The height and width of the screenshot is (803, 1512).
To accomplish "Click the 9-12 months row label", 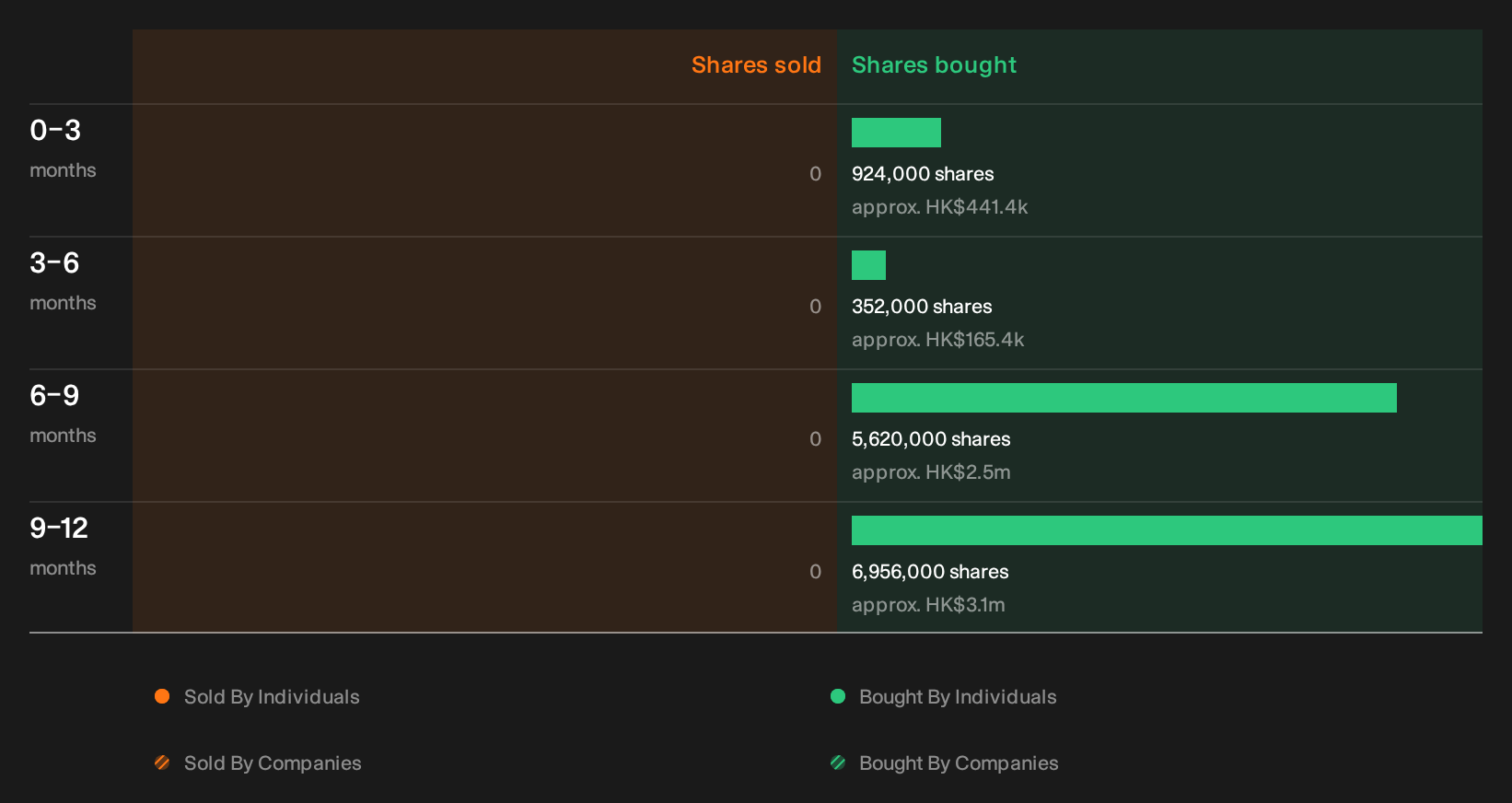I will coord(63,546).
